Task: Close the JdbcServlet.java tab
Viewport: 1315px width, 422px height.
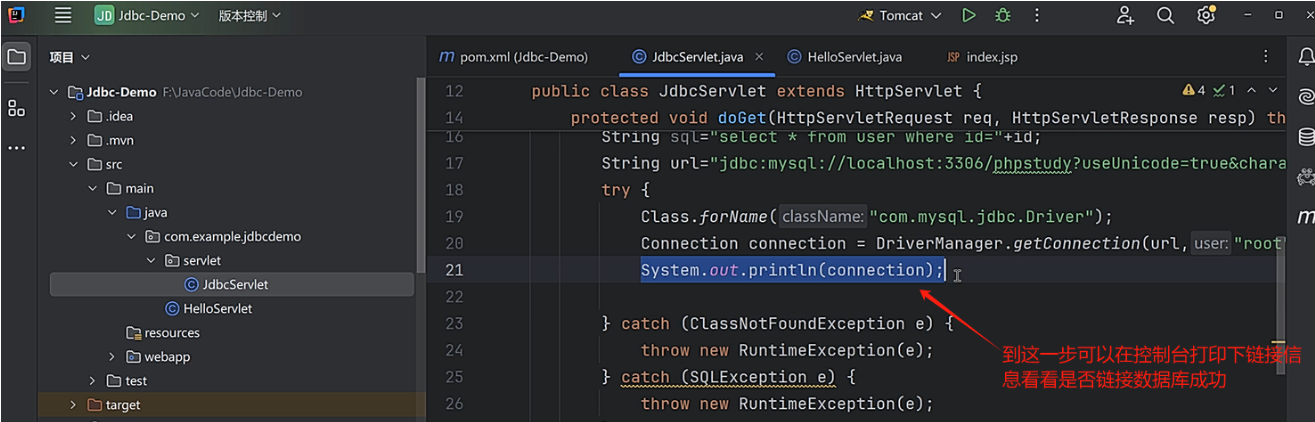Action: click(760, 57)
